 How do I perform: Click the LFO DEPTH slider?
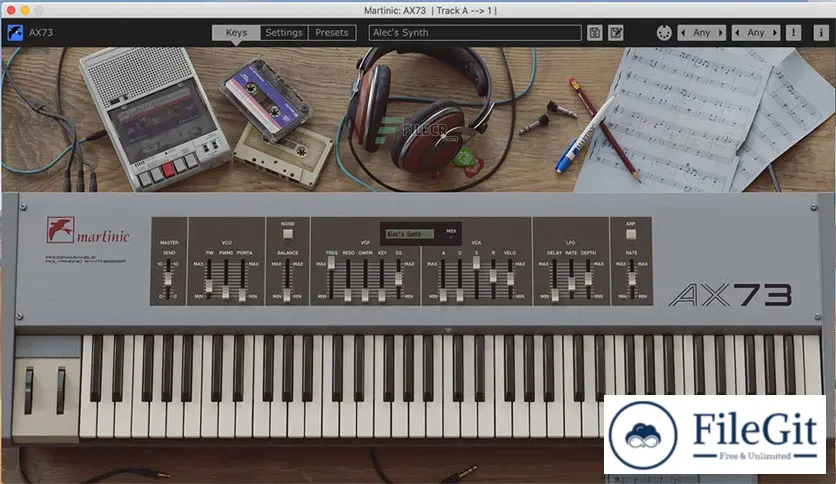click(x=589, y=280)
